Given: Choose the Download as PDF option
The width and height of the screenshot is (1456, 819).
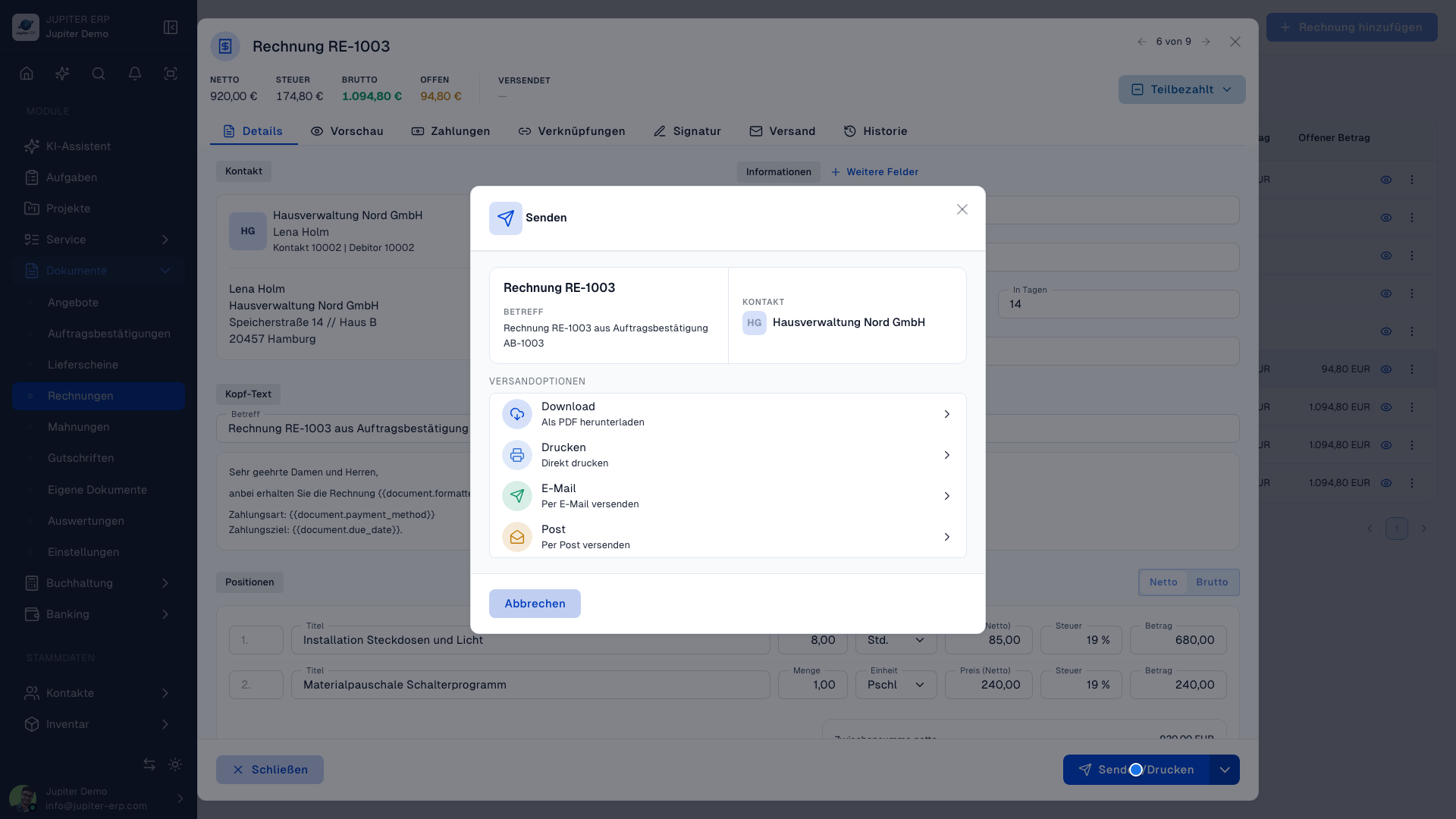Looking at the screenshot, I should (x=727, y=414).
